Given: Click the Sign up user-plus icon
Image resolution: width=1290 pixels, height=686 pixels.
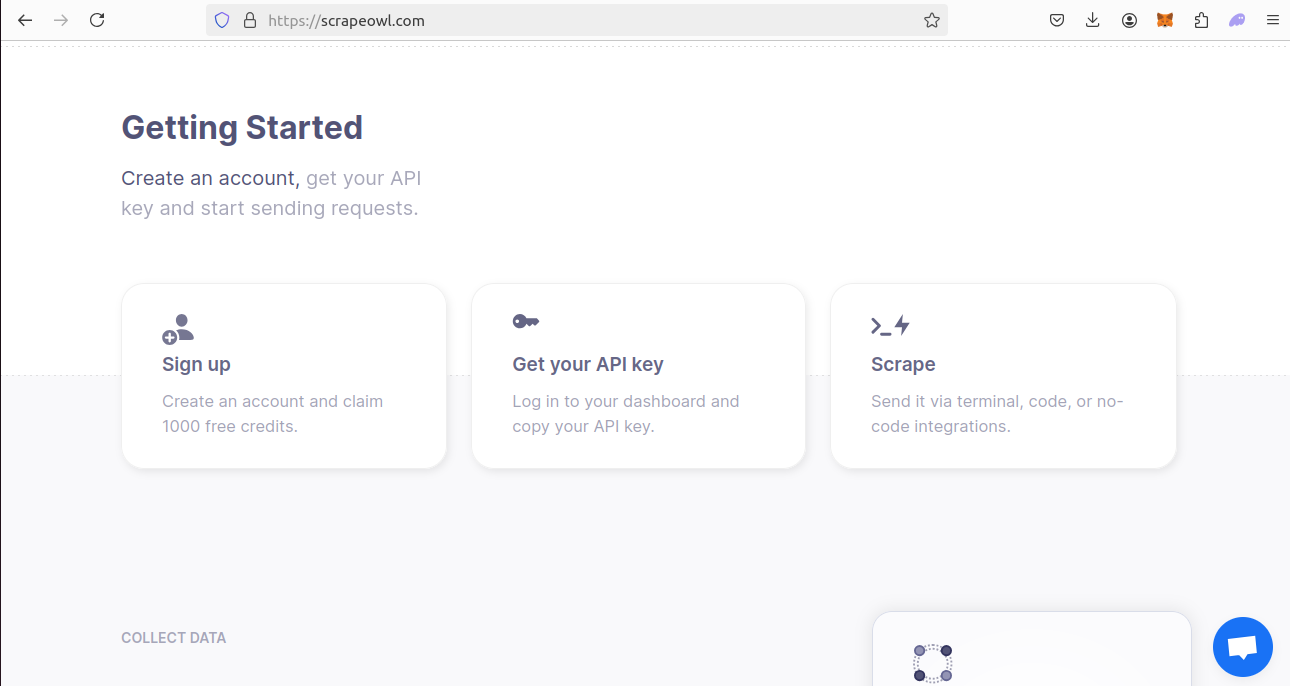Looking at the screenshot, I should [178, 329].
